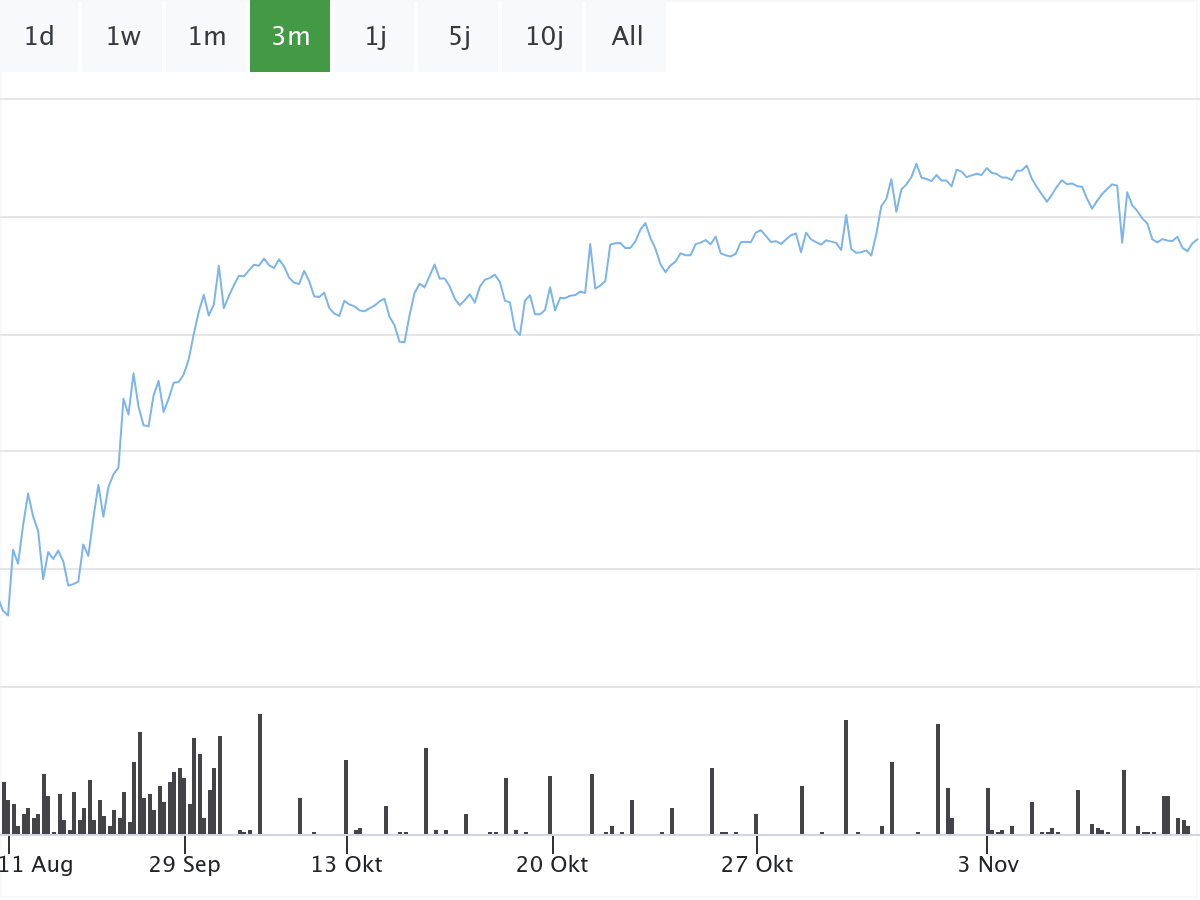Click the tall volume bar before 3 Nov
This screenshot has width=1200, height=900.
click(x=938, y=779)
